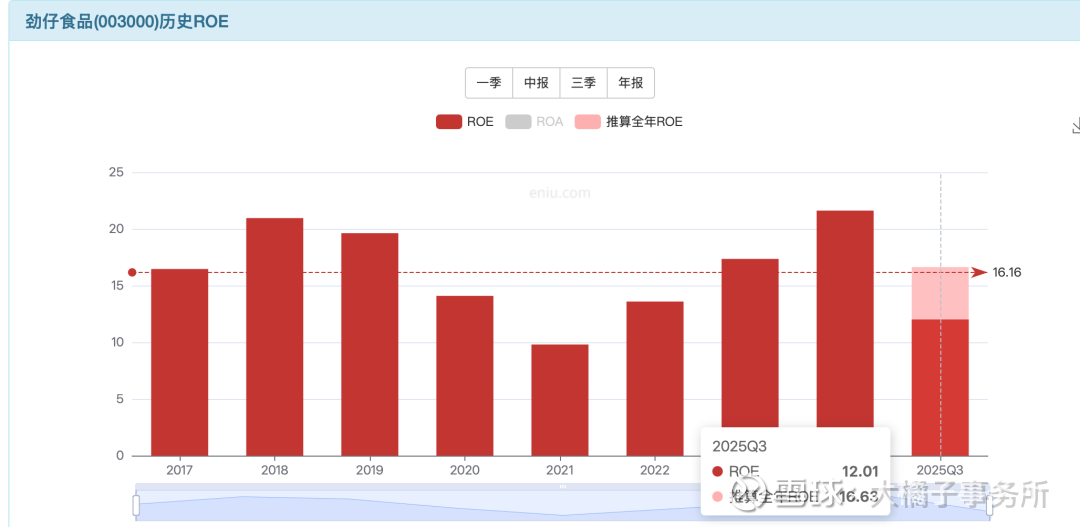Enable the greyed-out ROA legend series

tap(534, 122)
